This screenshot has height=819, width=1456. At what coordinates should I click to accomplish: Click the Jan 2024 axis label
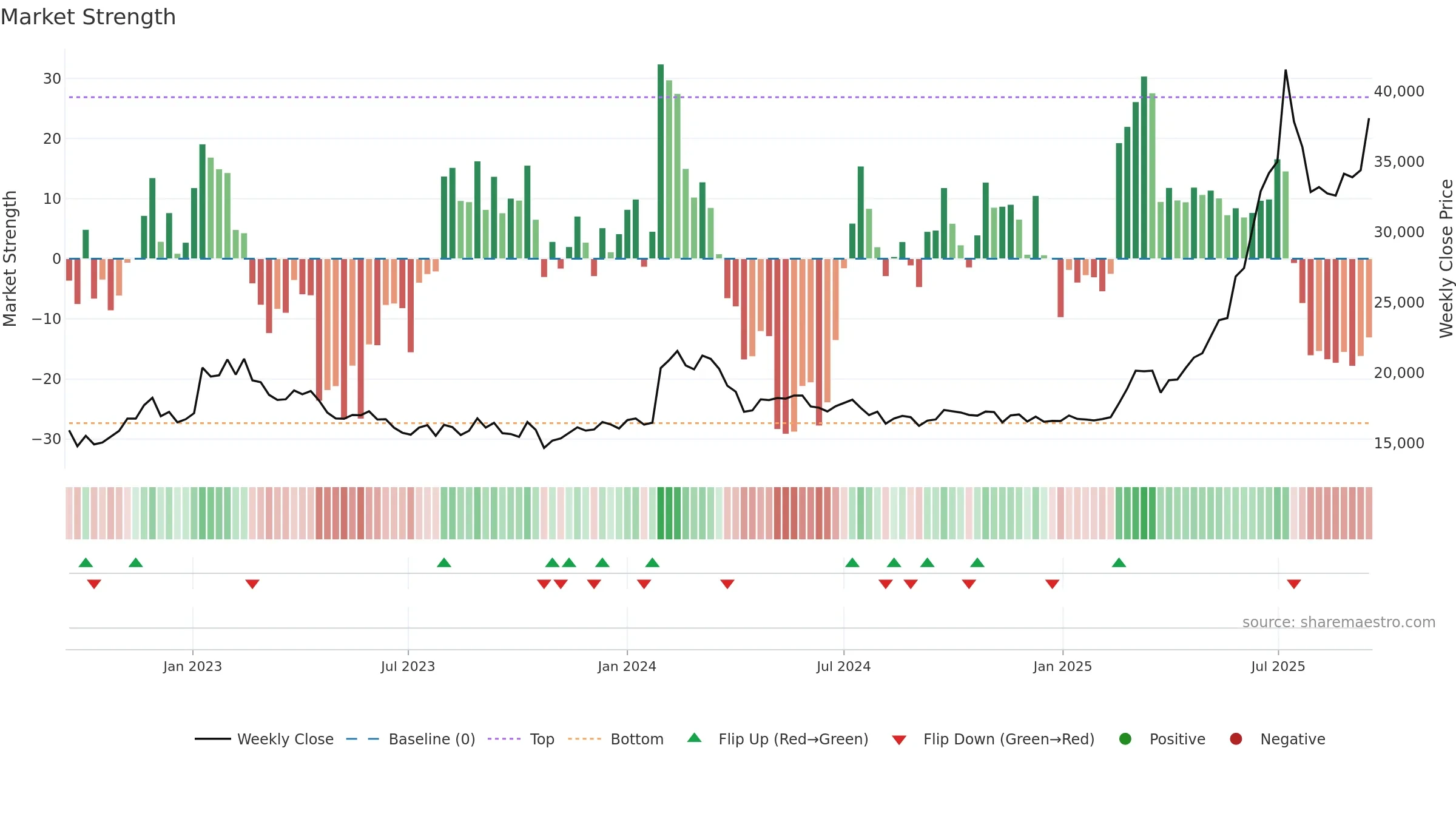(x=627, y=666)
